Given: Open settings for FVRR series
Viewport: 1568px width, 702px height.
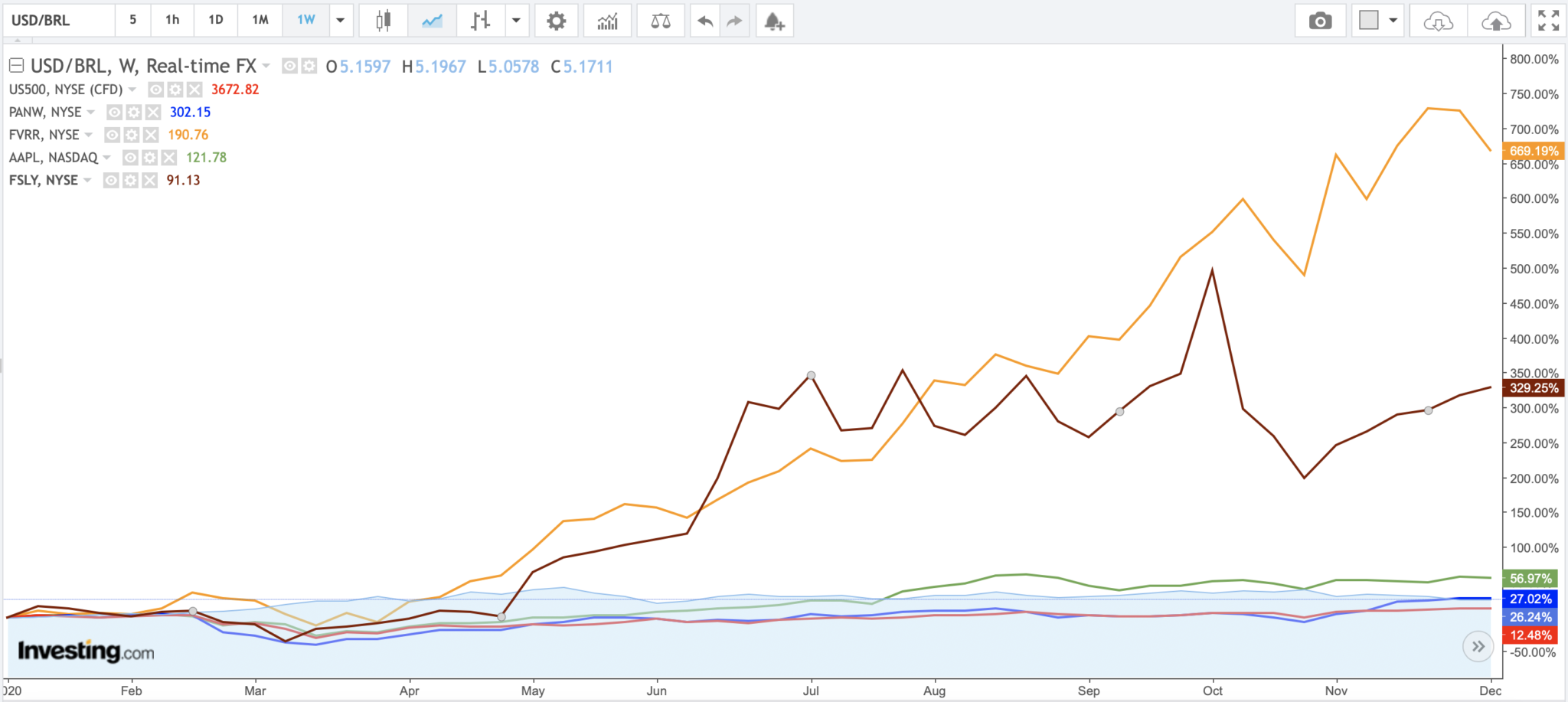Looking at the screenshot, I should 132,136.
